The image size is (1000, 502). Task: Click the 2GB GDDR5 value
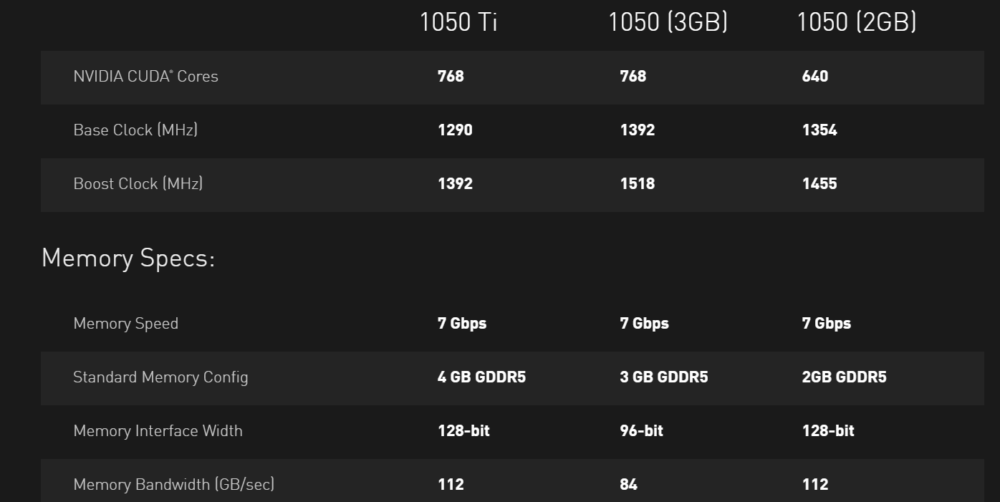coord(844,377)
